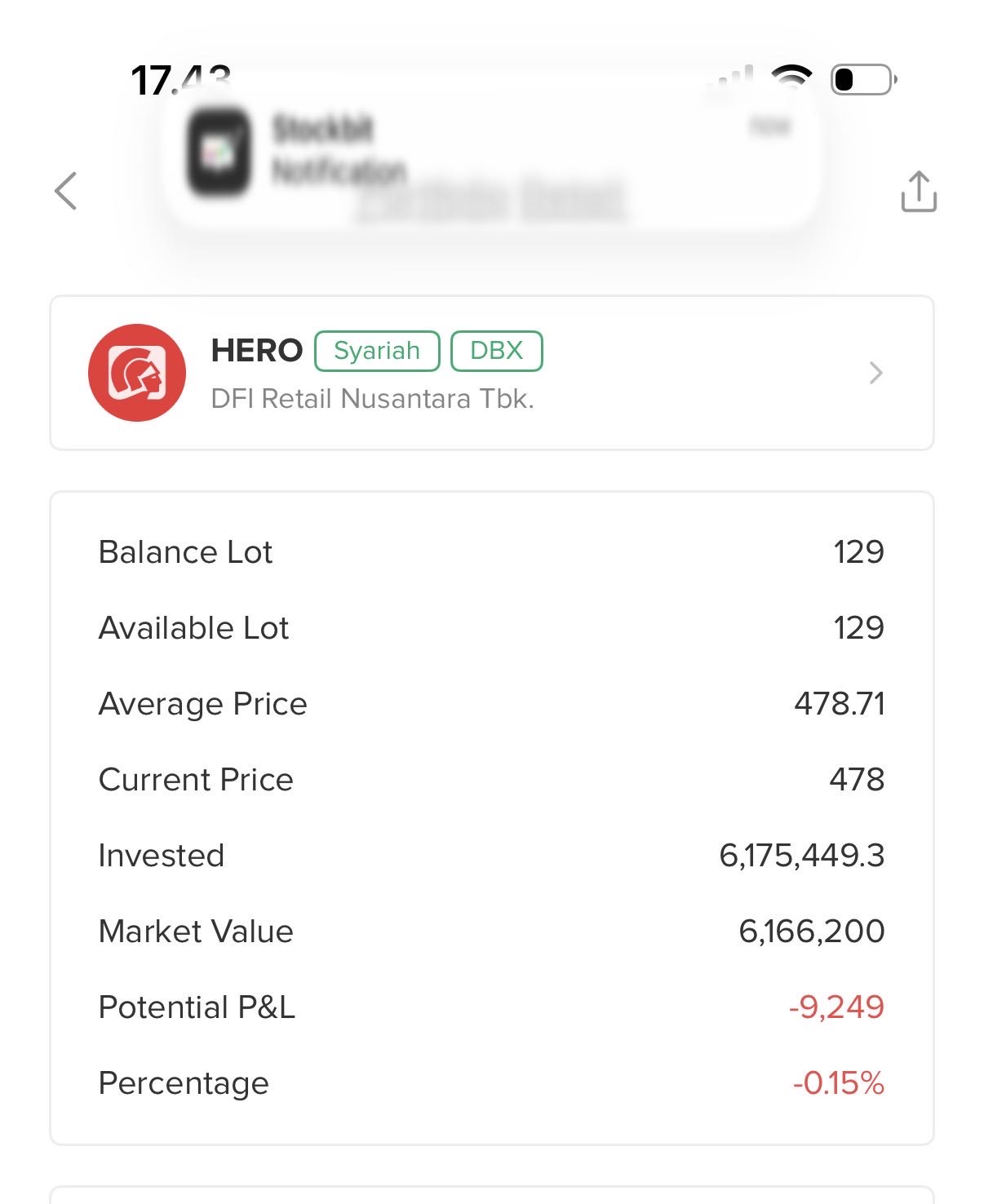Tap the share icon
Screen dimensions: 984x1204
pos(918,193)
